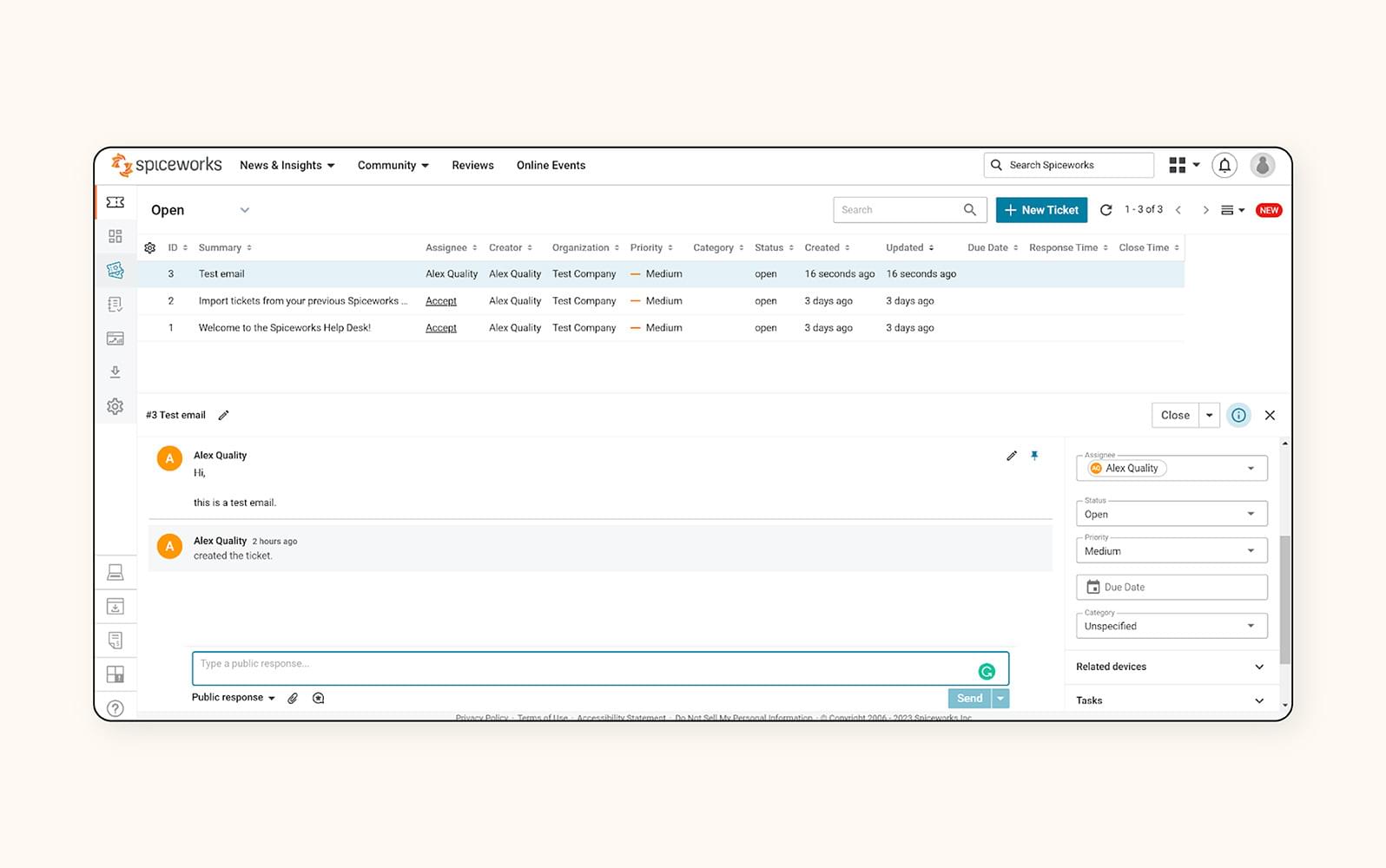
Task: Open the list view layout dropdown
Action: pos(1232,210)
